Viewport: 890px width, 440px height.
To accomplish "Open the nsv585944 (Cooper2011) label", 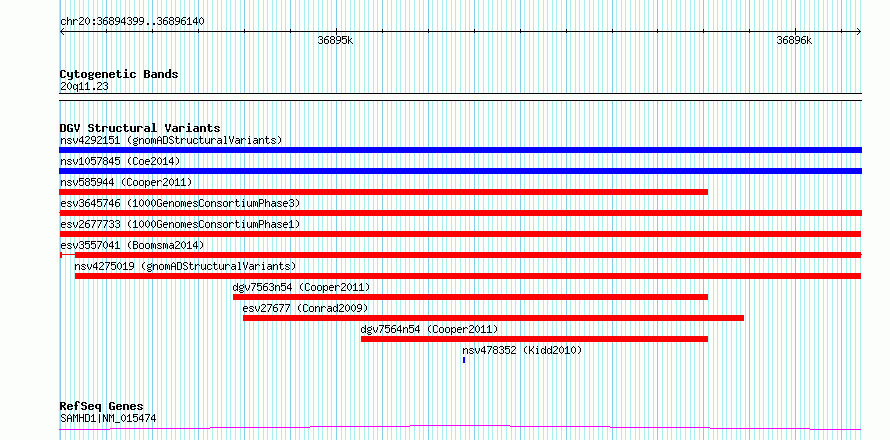I will click(126, 182).
